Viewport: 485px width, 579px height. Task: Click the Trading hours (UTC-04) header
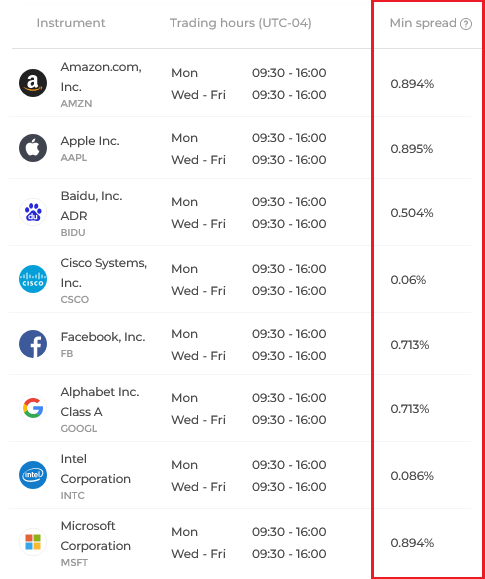click(x=240, y=23)
